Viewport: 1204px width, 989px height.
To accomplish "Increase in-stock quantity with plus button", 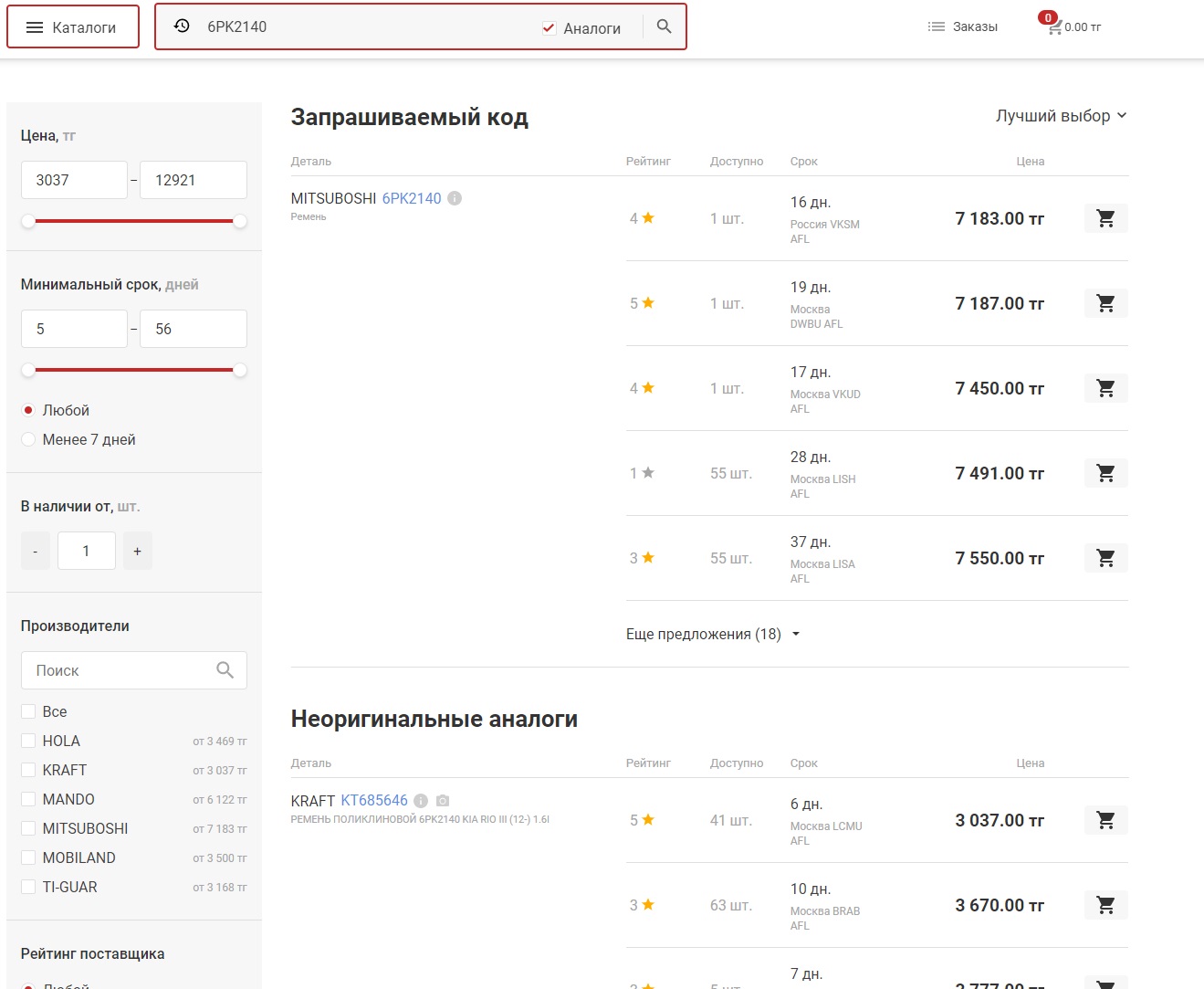I will coord(138,551).
